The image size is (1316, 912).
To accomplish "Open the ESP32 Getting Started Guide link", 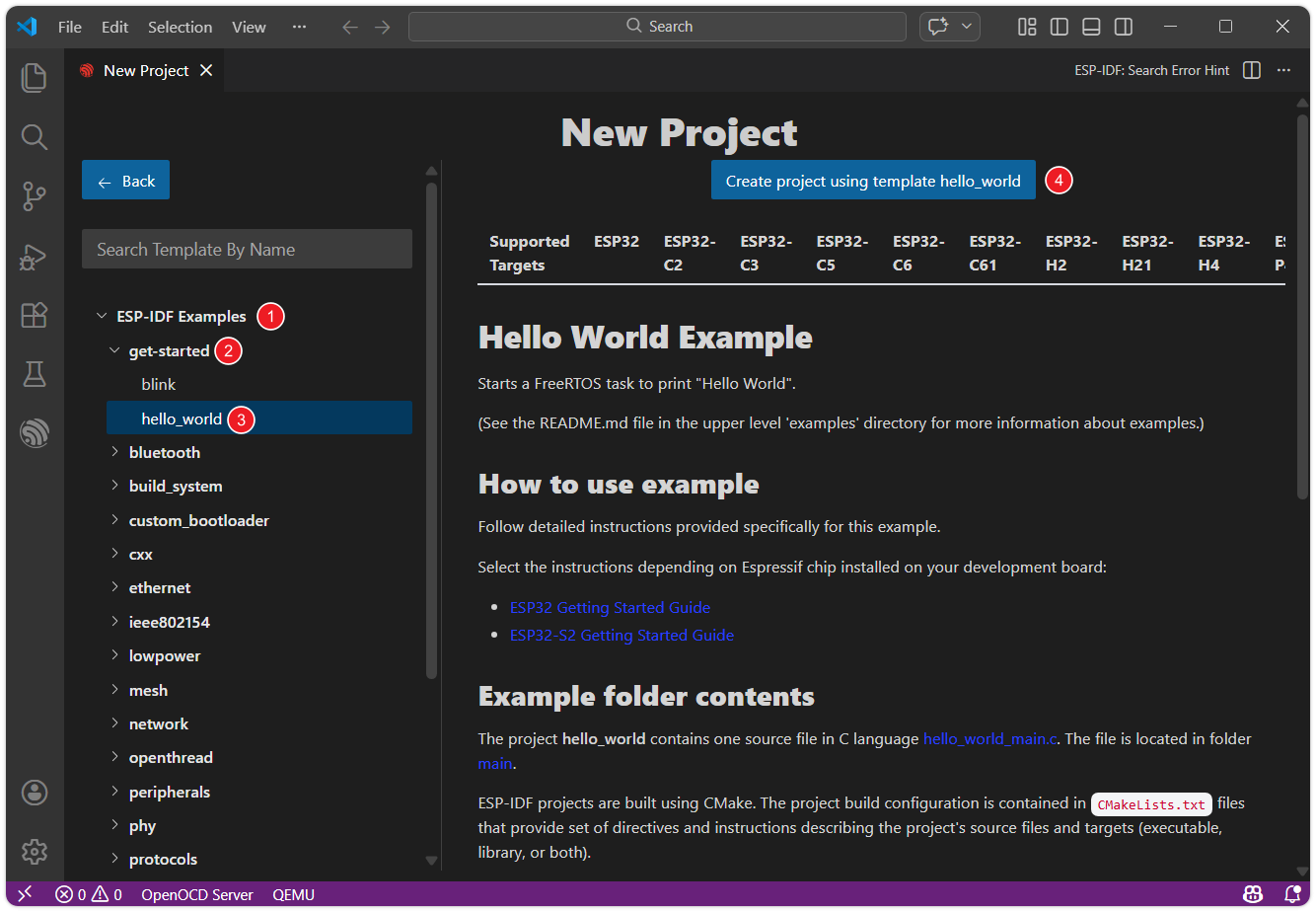I will [x=610, y=608].
